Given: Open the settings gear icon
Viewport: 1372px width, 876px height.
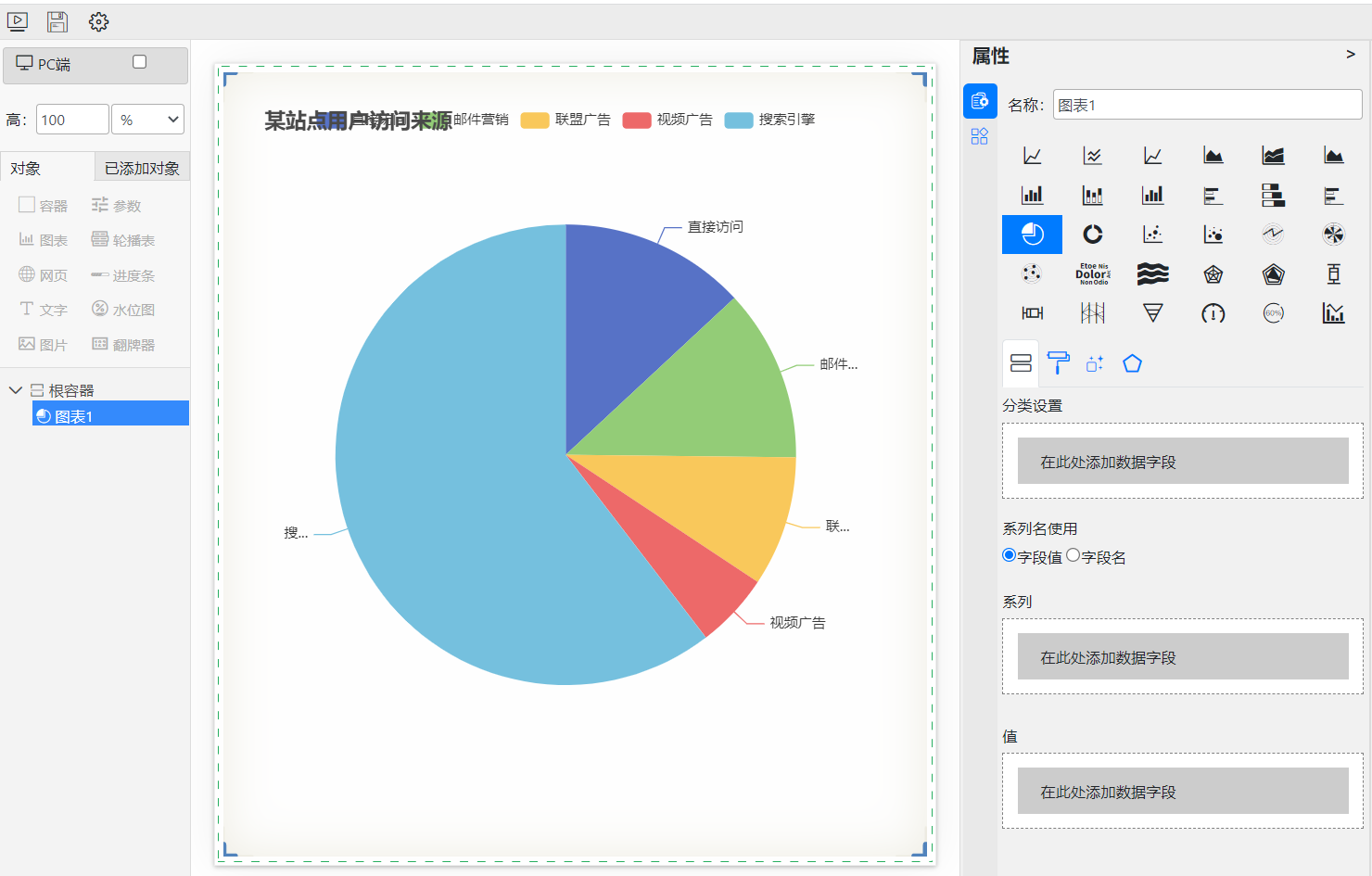Looking at the screenshot, I should (98, 21).
